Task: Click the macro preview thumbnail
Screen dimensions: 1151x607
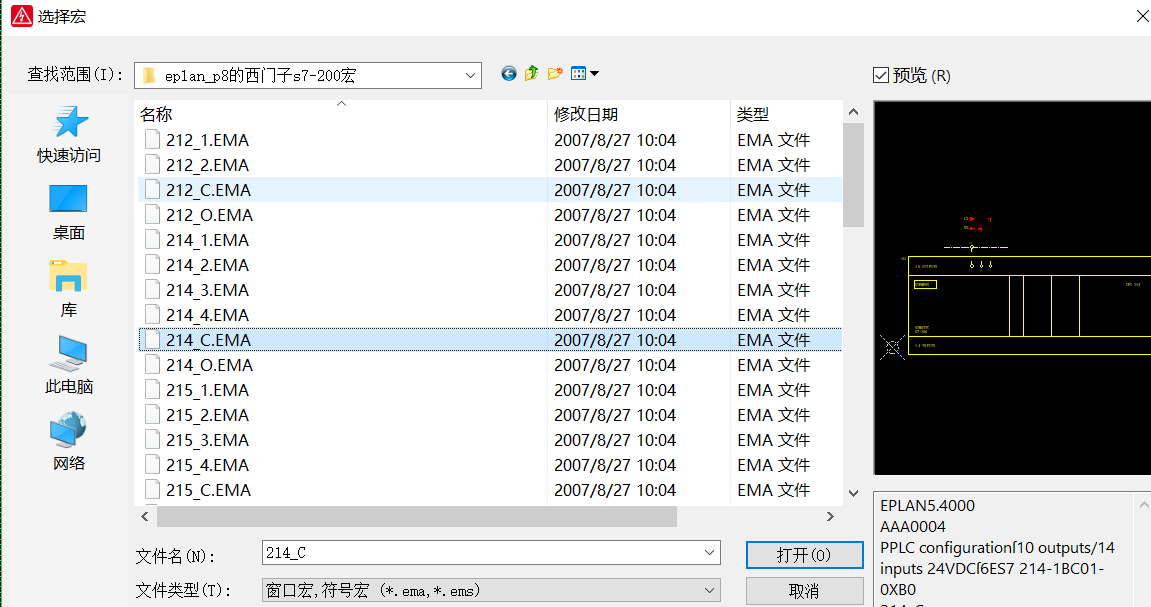Action: 1012,288
